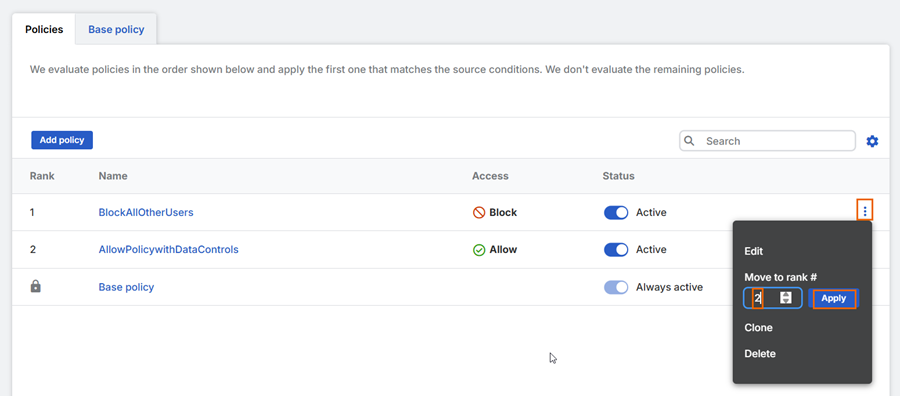Choose Clone from the context menu
This screenshot has height=397, width=900.
coord(758,328)
